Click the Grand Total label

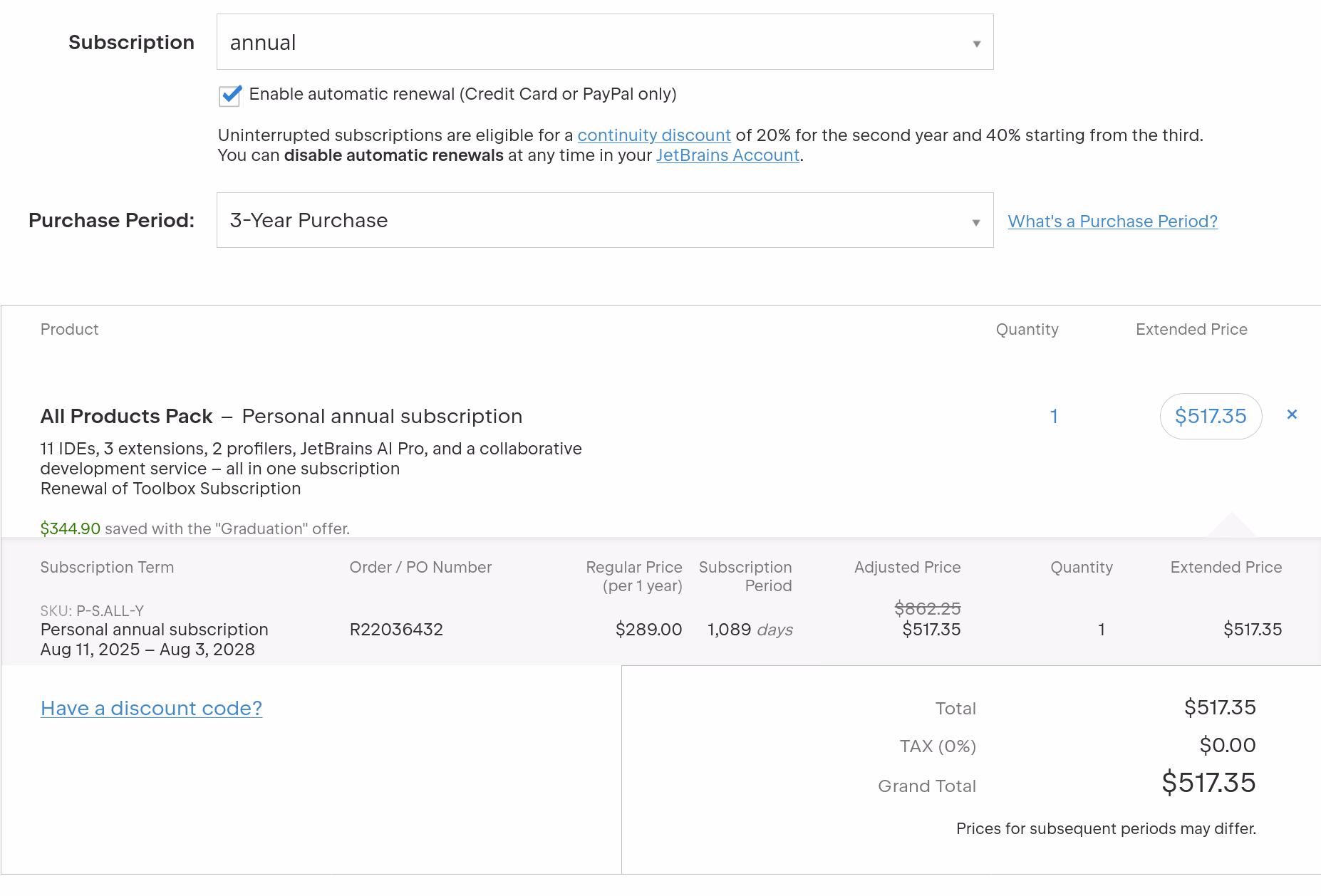(x=927, y=786)
